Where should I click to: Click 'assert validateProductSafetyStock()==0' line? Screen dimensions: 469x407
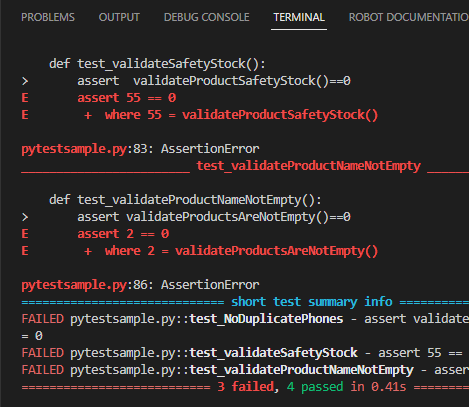[x=214, y=81]
